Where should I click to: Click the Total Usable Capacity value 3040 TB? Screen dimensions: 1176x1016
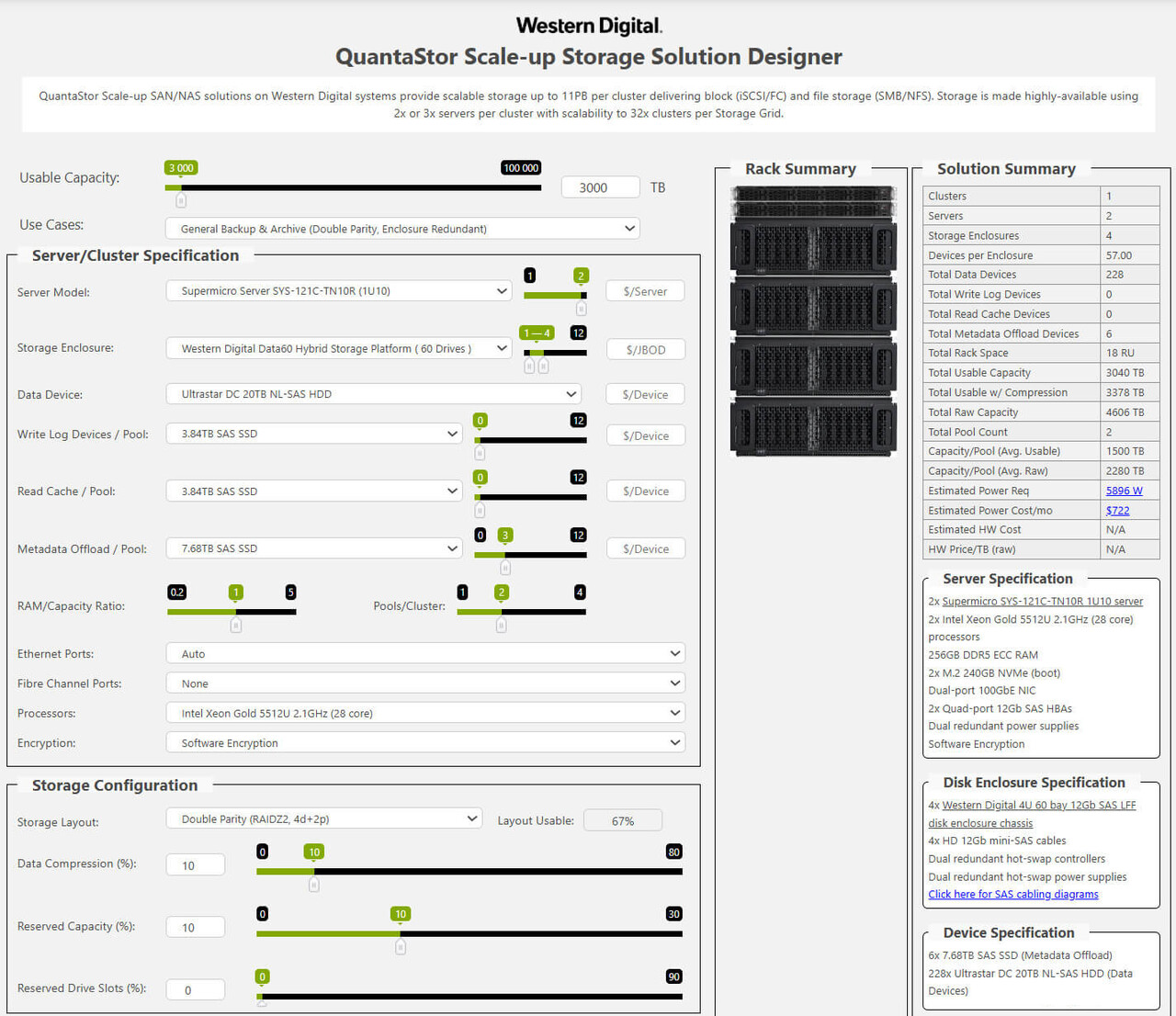coord(1125,373)
